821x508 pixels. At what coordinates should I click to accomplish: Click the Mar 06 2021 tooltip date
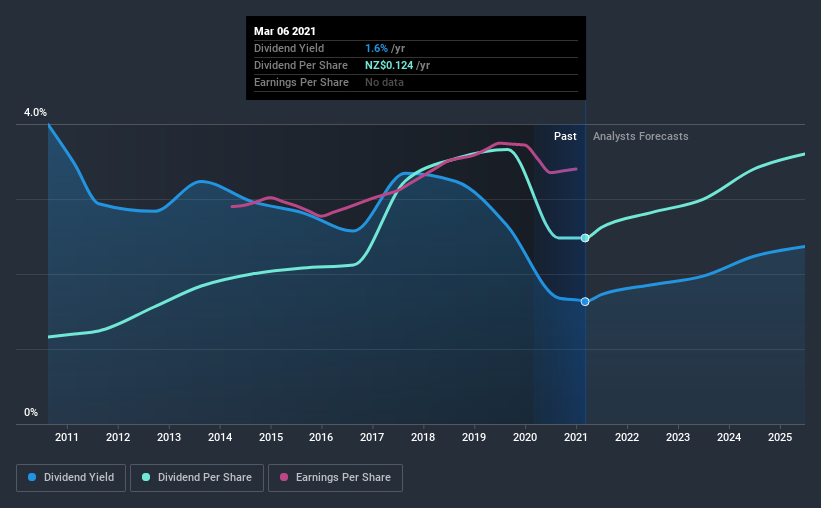point(285,31)
